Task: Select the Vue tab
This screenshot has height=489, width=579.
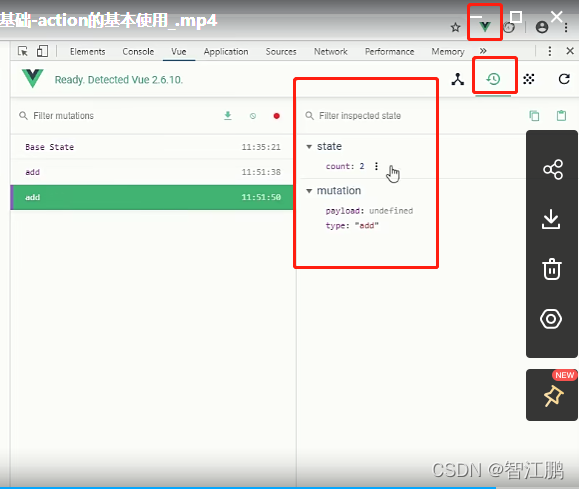Action: tap(179, 52)
